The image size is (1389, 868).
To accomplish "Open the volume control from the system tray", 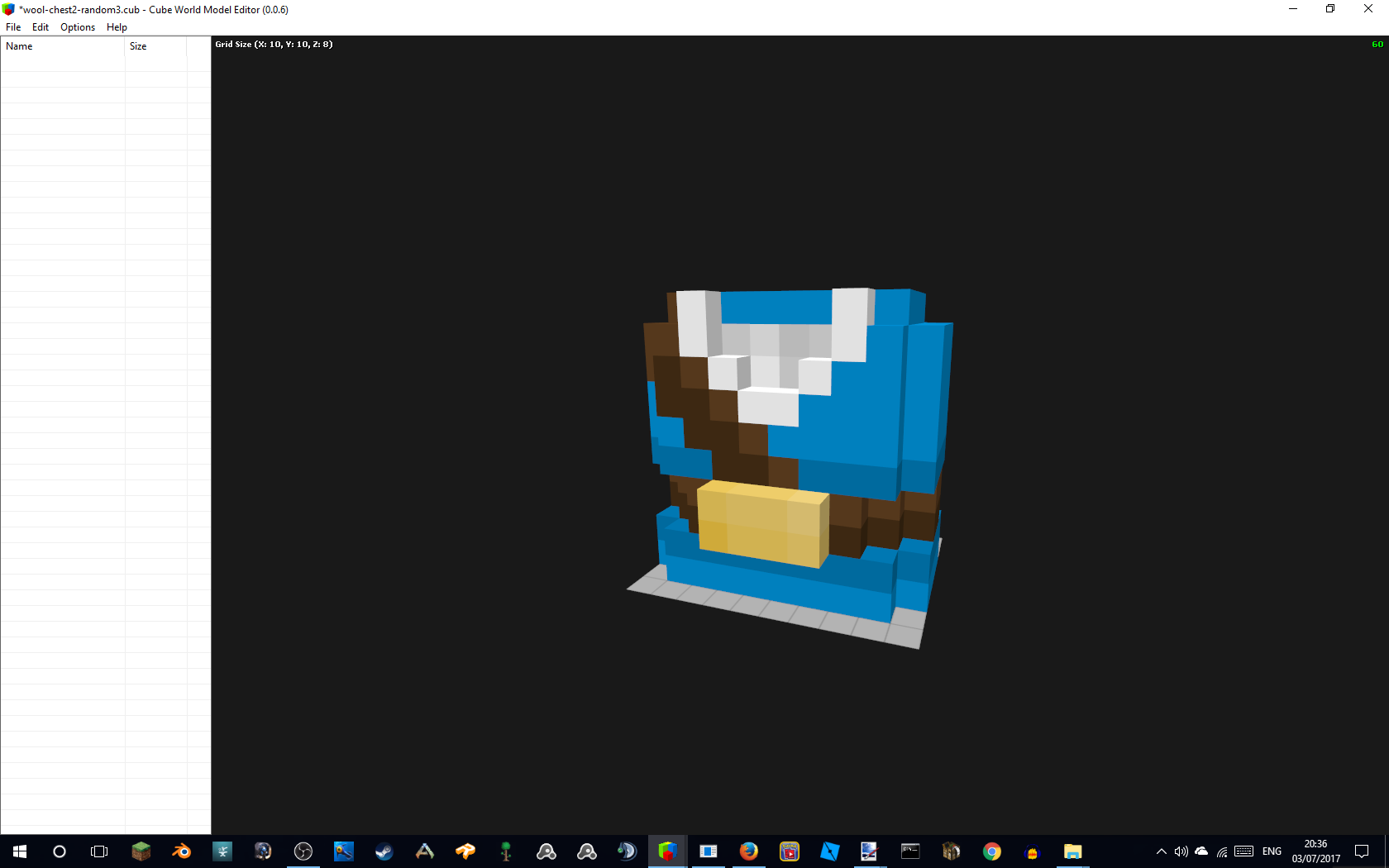I will click(1181, 851).
